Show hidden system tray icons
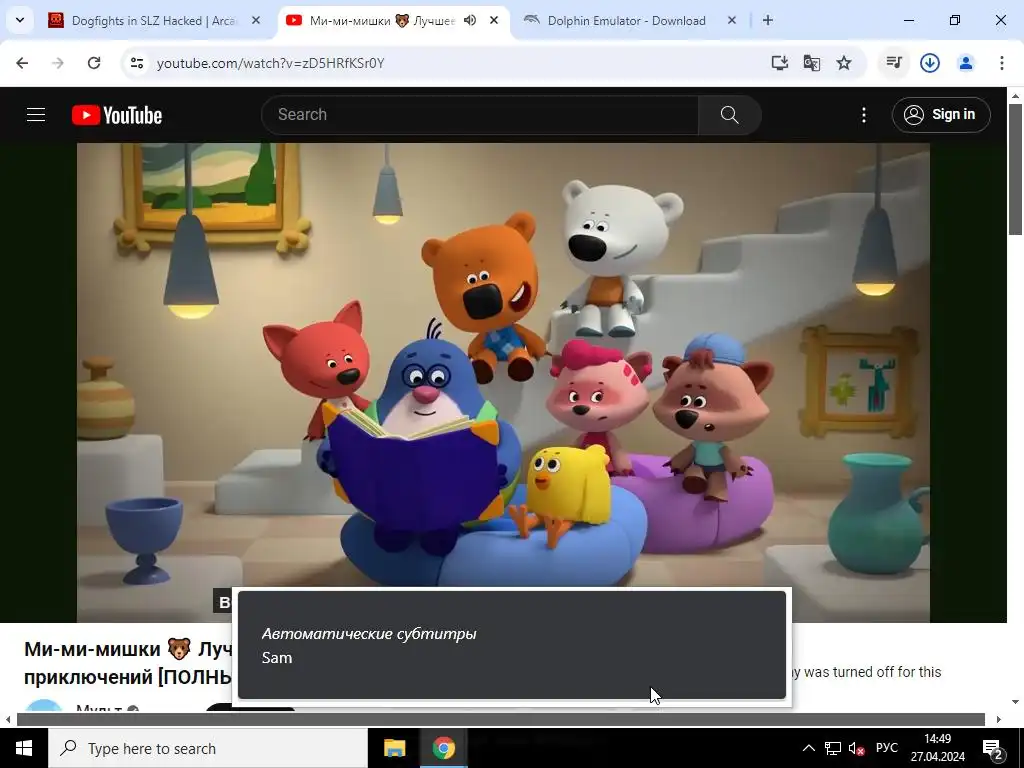The image size is (1024, 768). (x=808, y=748)
